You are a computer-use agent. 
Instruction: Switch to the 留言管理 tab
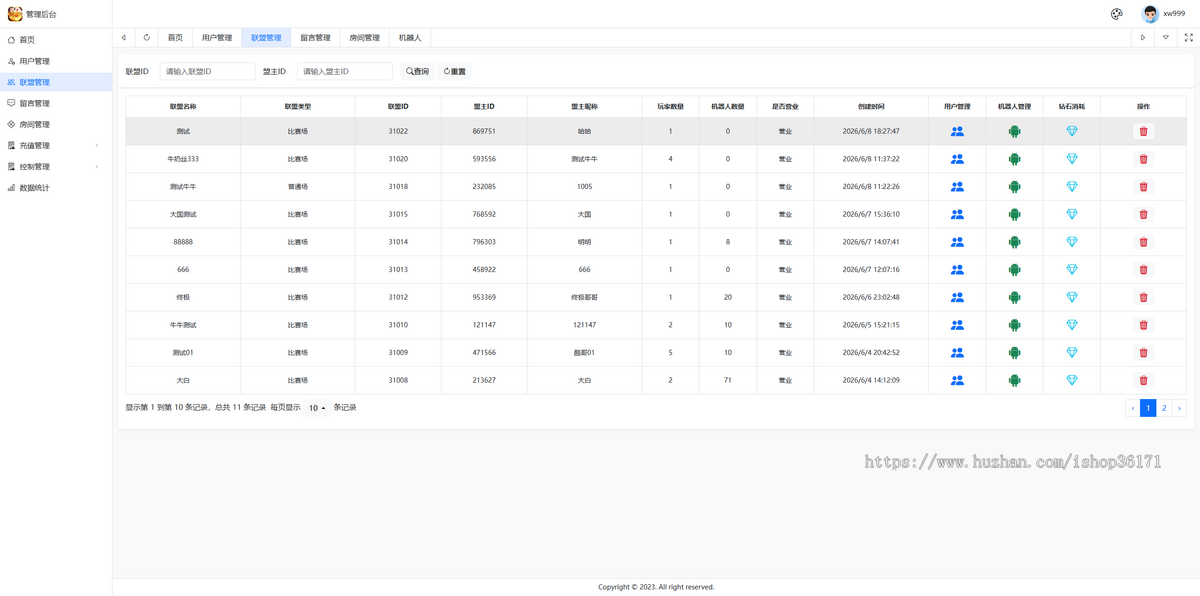pyautogui.click(x=315, y=38)
